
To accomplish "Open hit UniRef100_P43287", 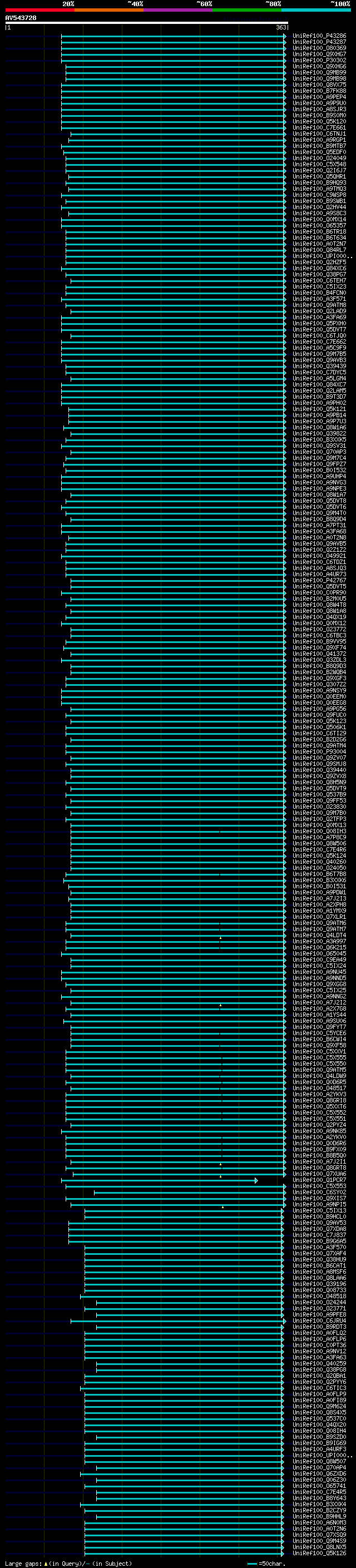I will coord(319,42).
